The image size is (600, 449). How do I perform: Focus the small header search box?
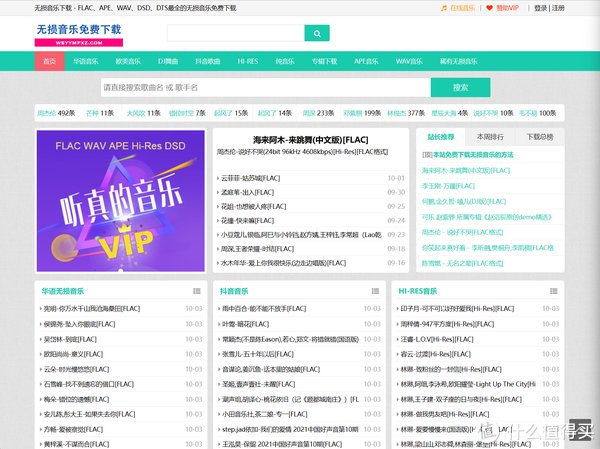tap(236, 33)
